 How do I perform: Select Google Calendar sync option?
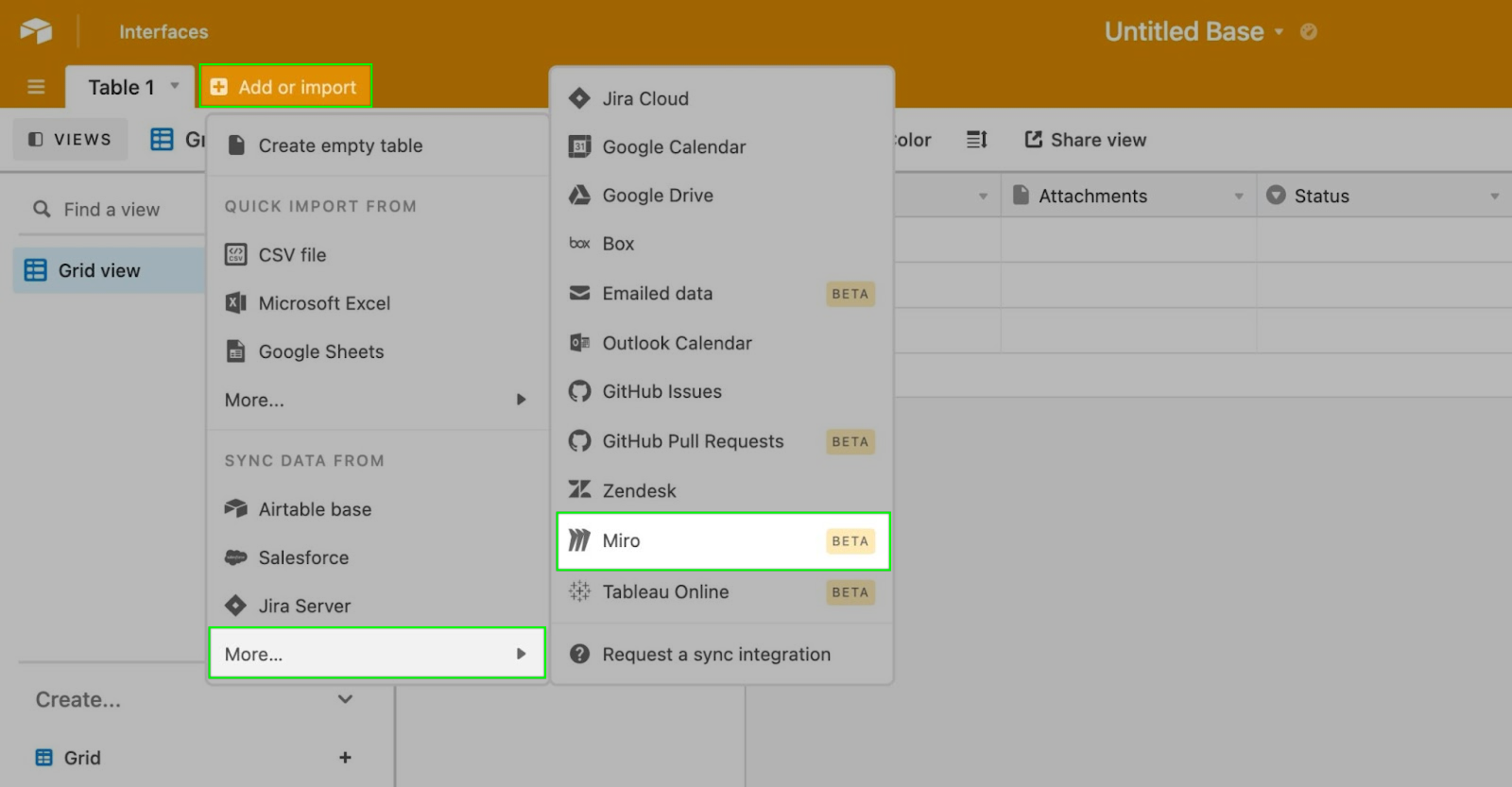coord(722,146)
